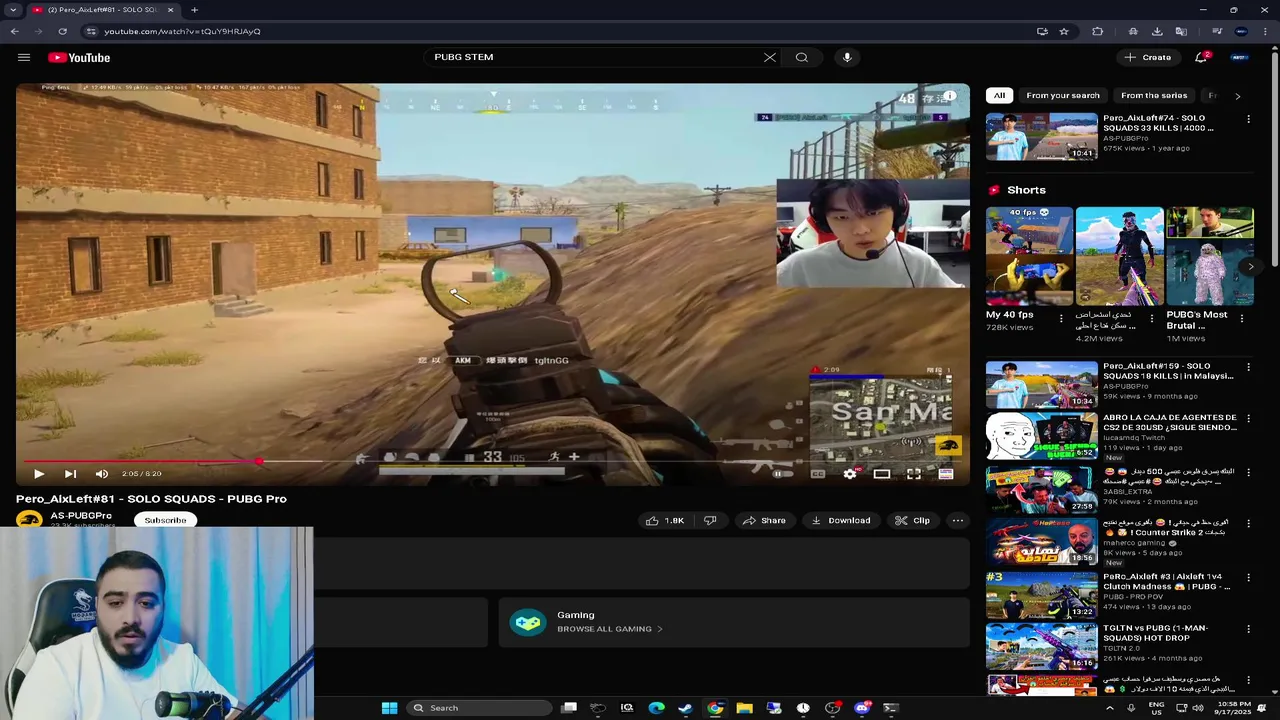Open PeRo_AixLeft #3 1v4 Clutch video
Screen dimensions: 1280x720
tap(1041, 594)
